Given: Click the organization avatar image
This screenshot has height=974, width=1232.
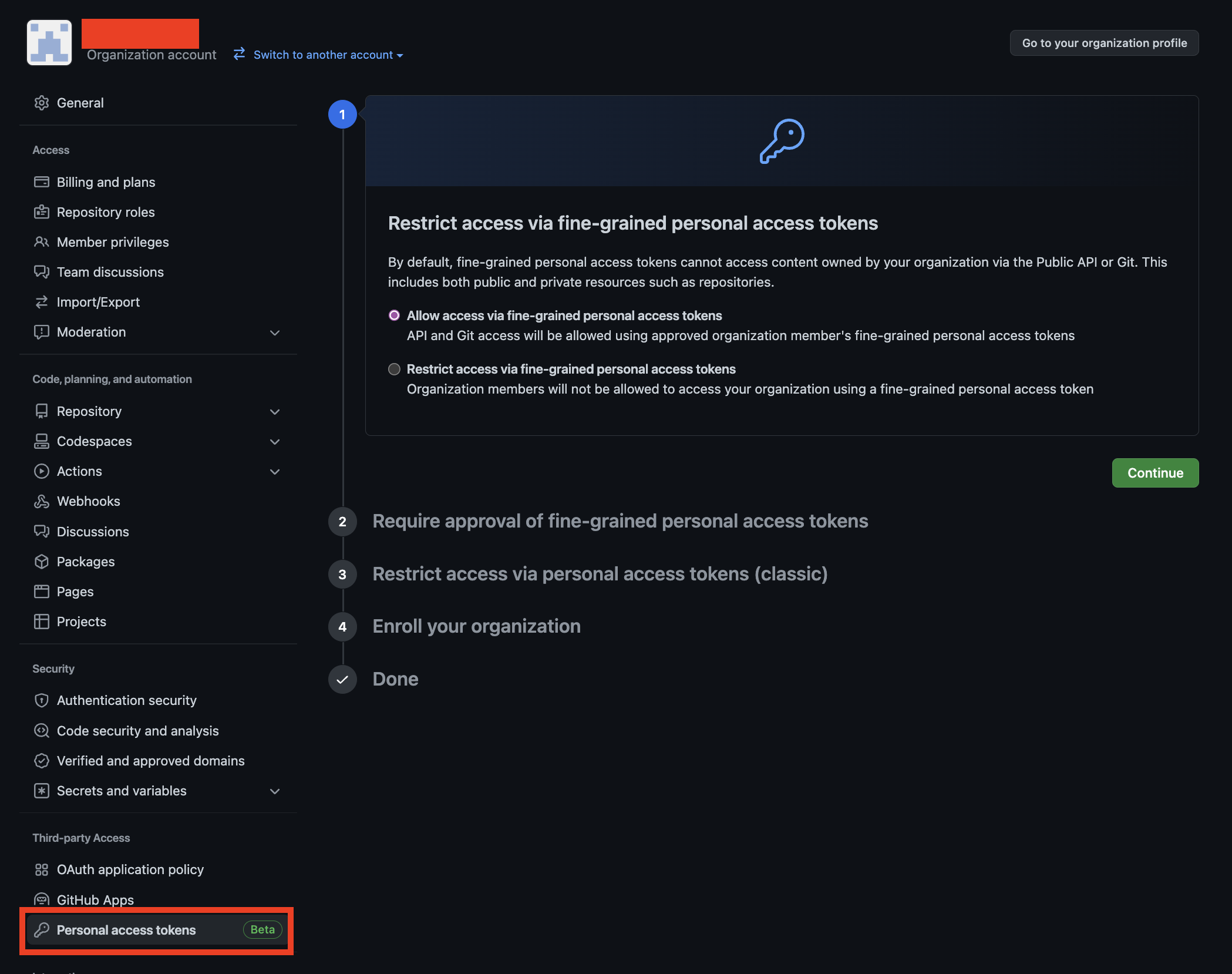Looking at the screenshot, I should [49, 42].
